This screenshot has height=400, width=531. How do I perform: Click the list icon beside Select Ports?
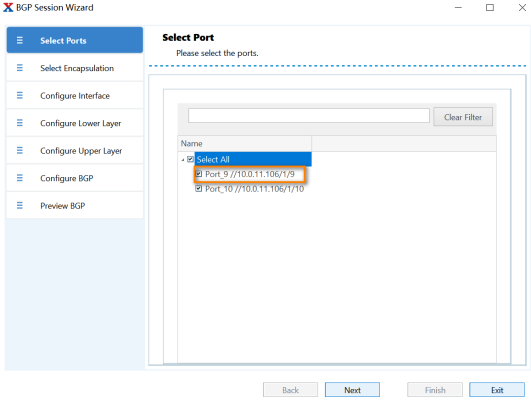[20, 40]
